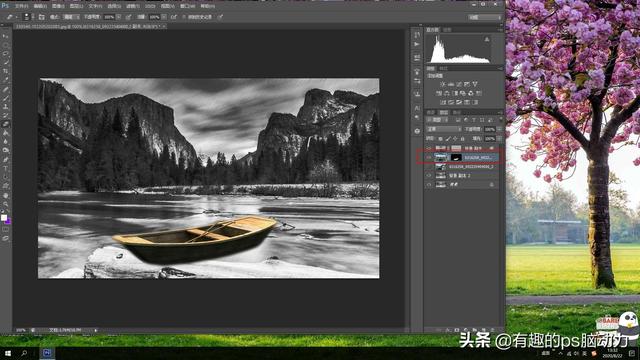Image resolution: width=640 pixels, height=360 pixels.
Task: Open the layer filter kind dropdown
Action: click(x=437, y=120)
